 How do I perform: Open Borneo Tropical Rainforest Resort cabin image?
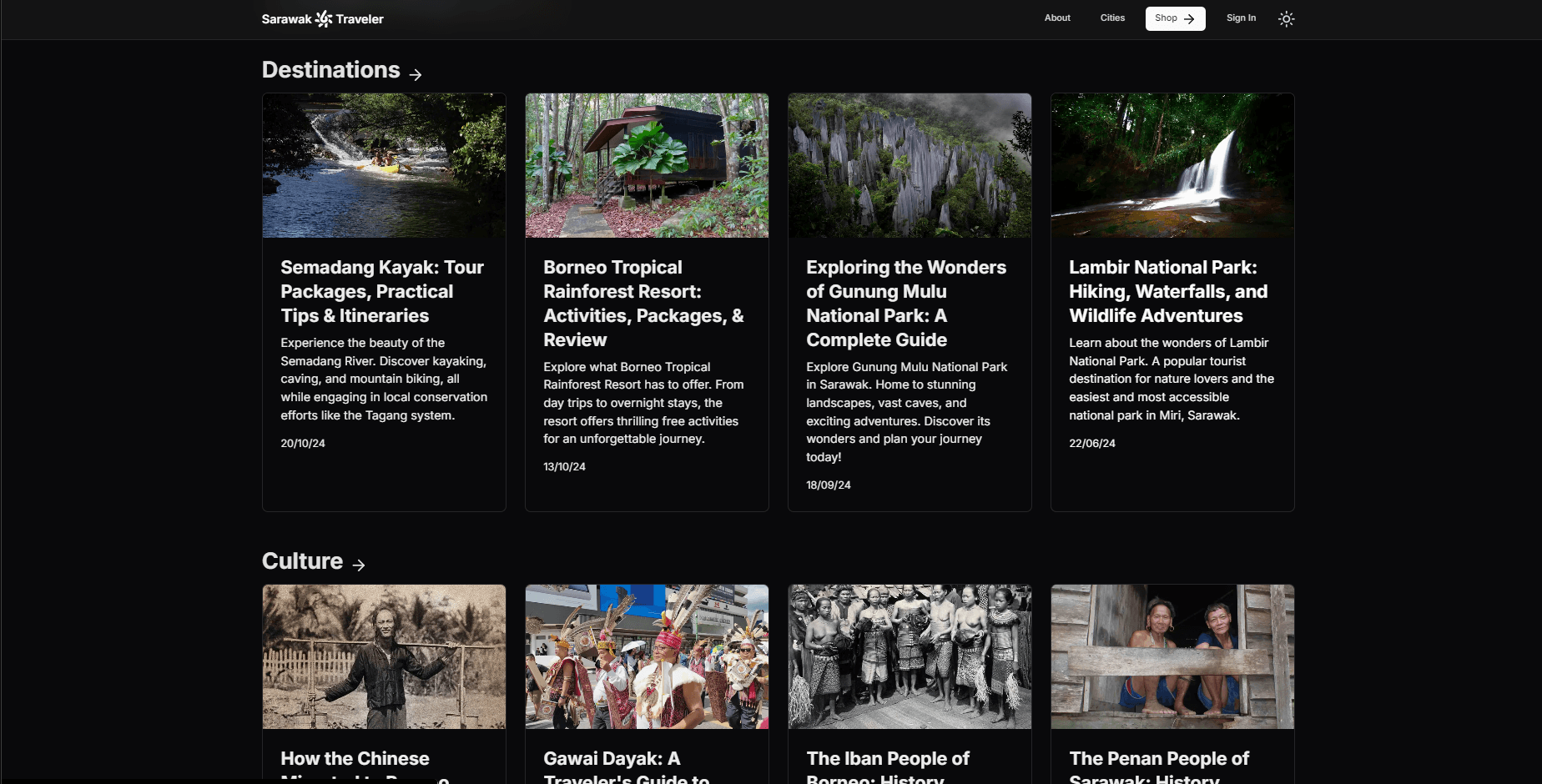click(x=647, y=165)
